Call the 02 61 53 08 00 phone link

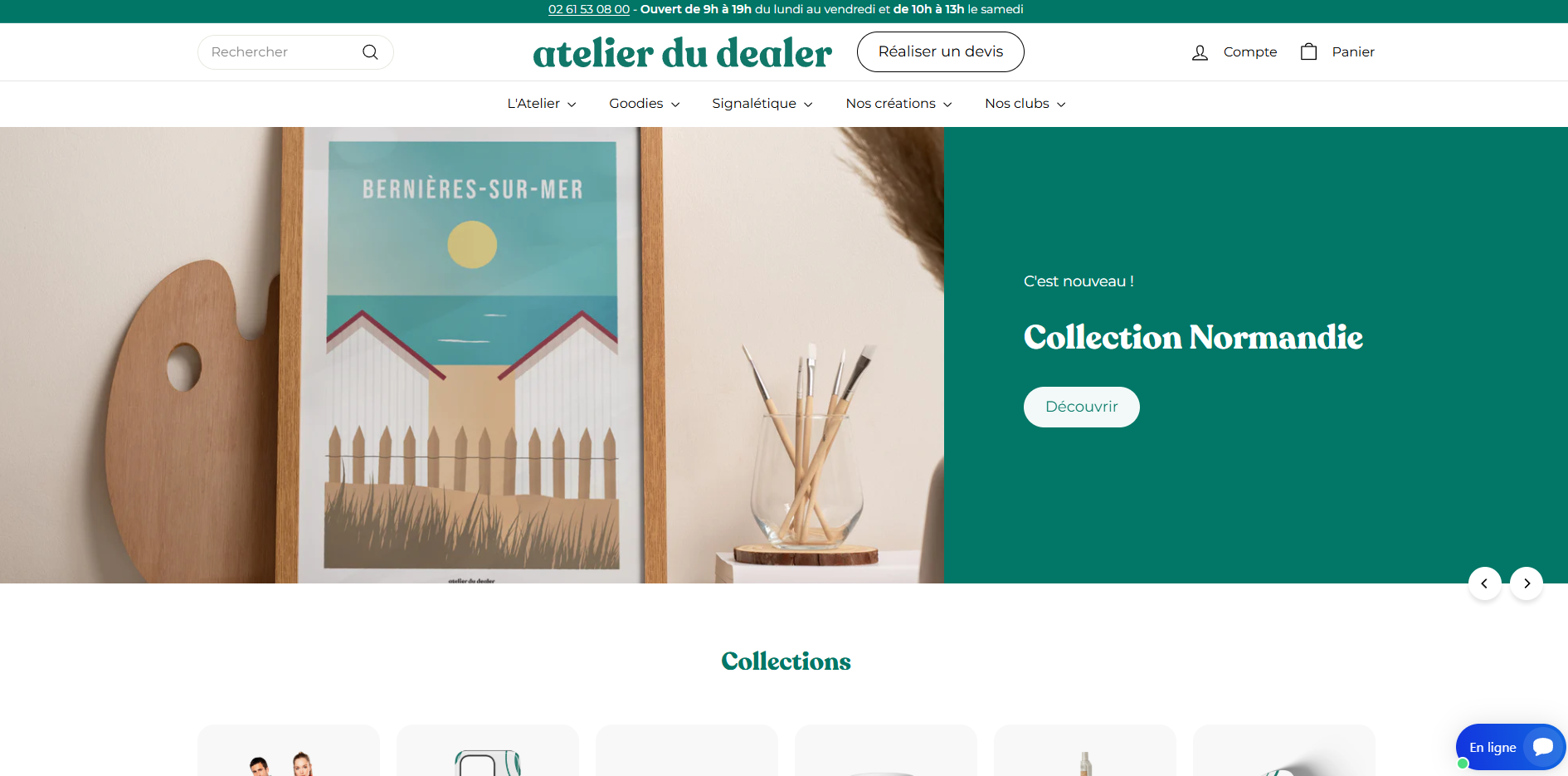589,9
